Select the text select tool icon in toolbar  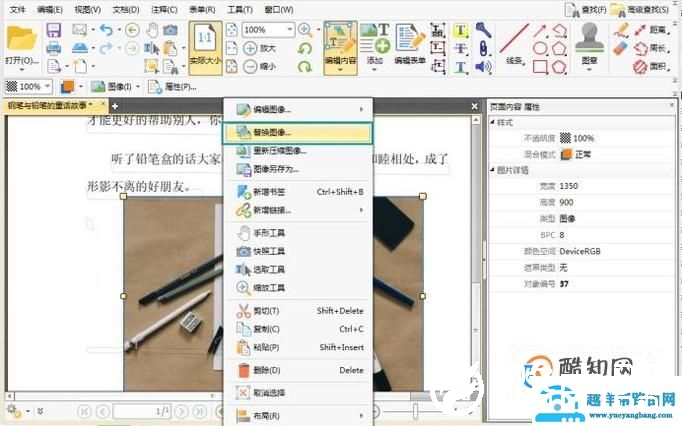click(x=151, y=48)
